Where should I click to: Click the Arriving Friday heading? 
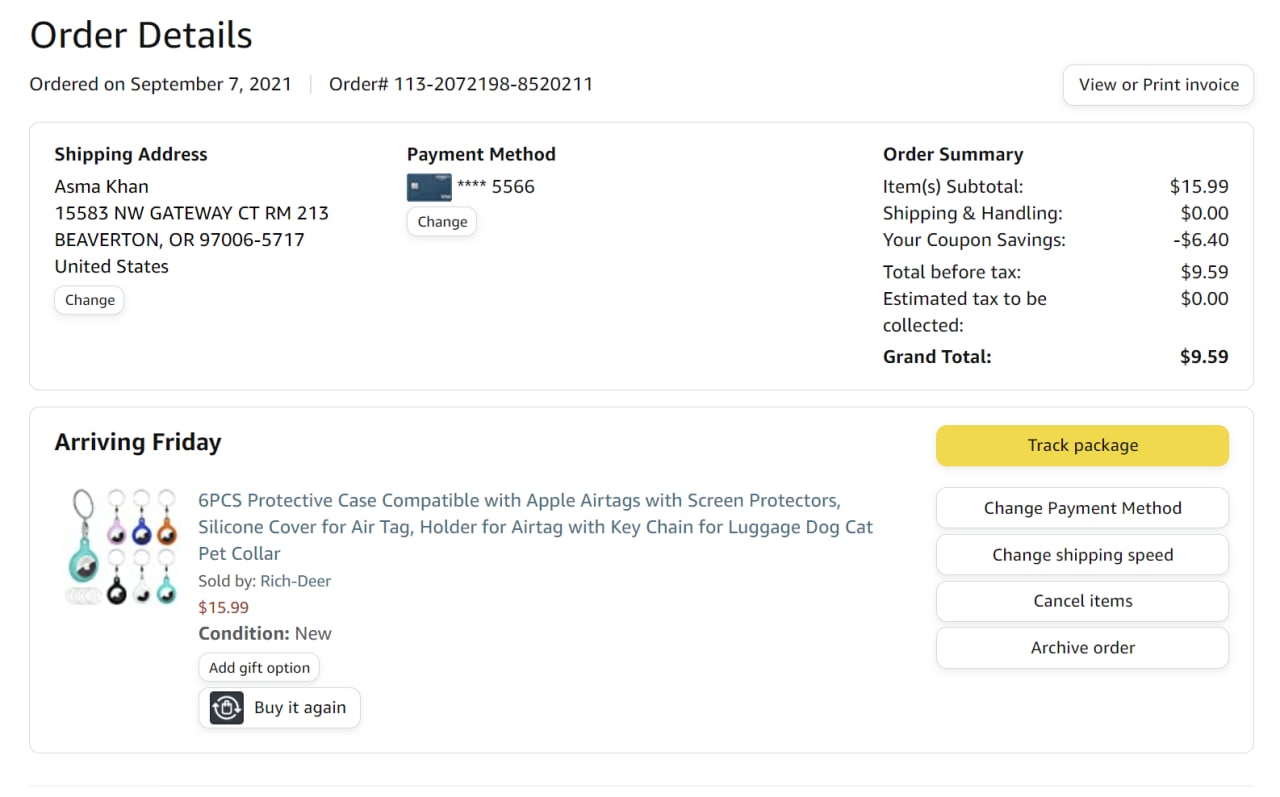point(138,443)
